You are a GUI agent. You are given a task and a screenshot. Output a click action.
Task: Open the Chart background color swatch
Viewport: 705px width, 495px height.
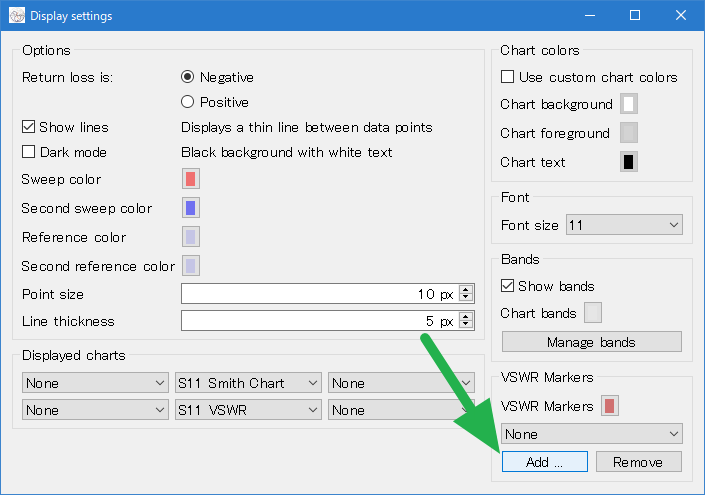(x=629, y=104)
